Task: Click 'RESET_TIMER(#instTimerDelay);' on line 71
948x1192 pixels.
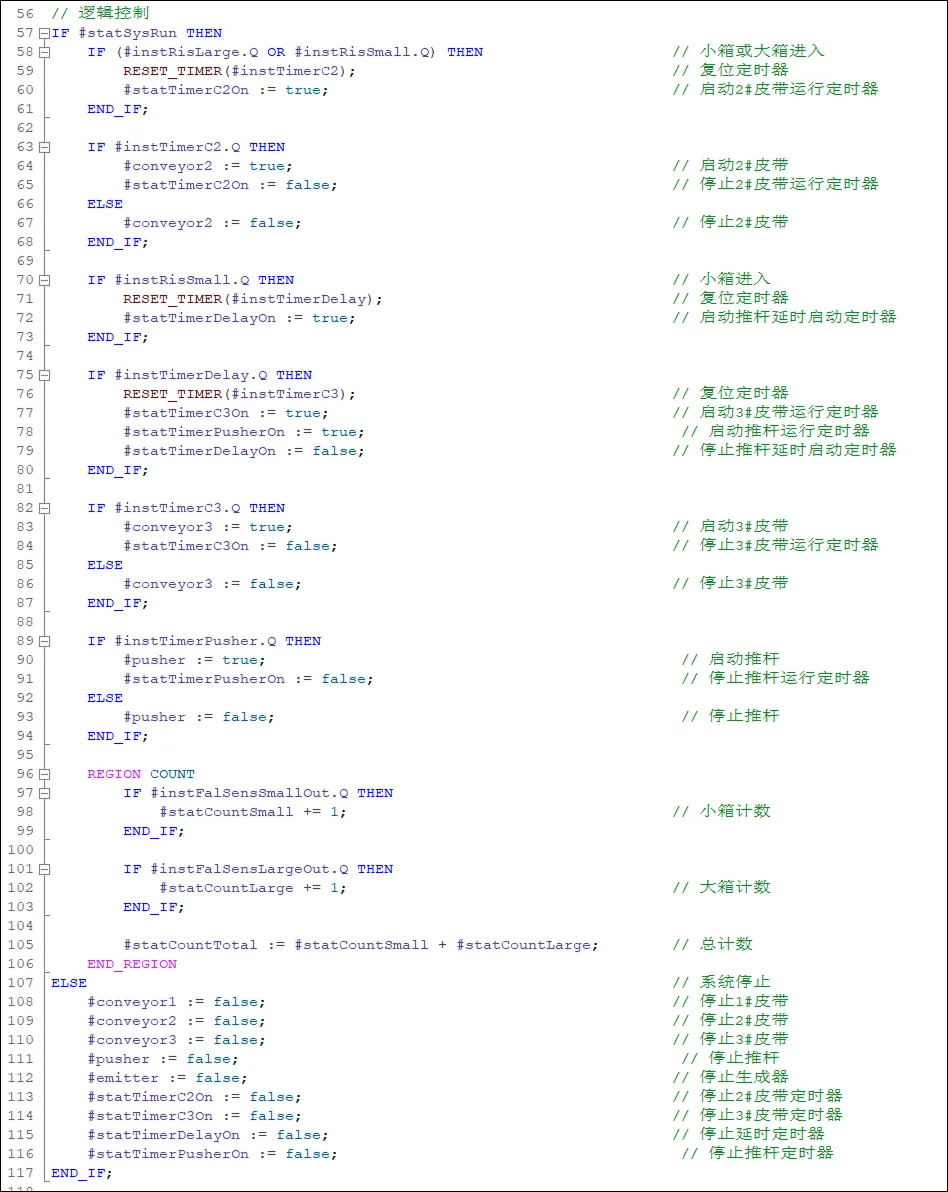Action: [x=252, y=300]
